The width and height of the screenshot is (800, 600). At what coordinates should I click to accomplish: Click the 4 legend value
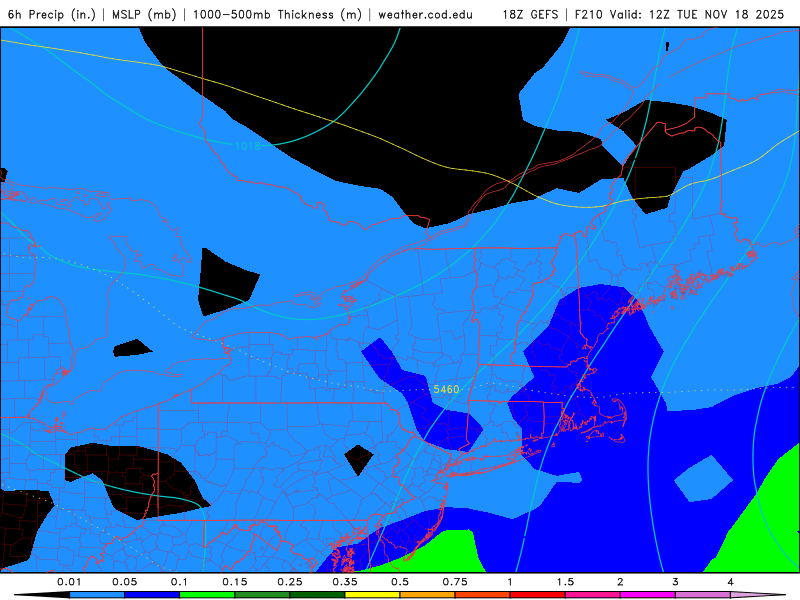click(x=731, y=582)
